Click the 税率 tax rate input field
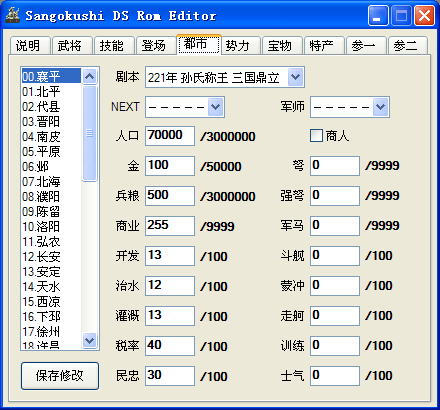This screenshot has height=410, width=440. 170,346
